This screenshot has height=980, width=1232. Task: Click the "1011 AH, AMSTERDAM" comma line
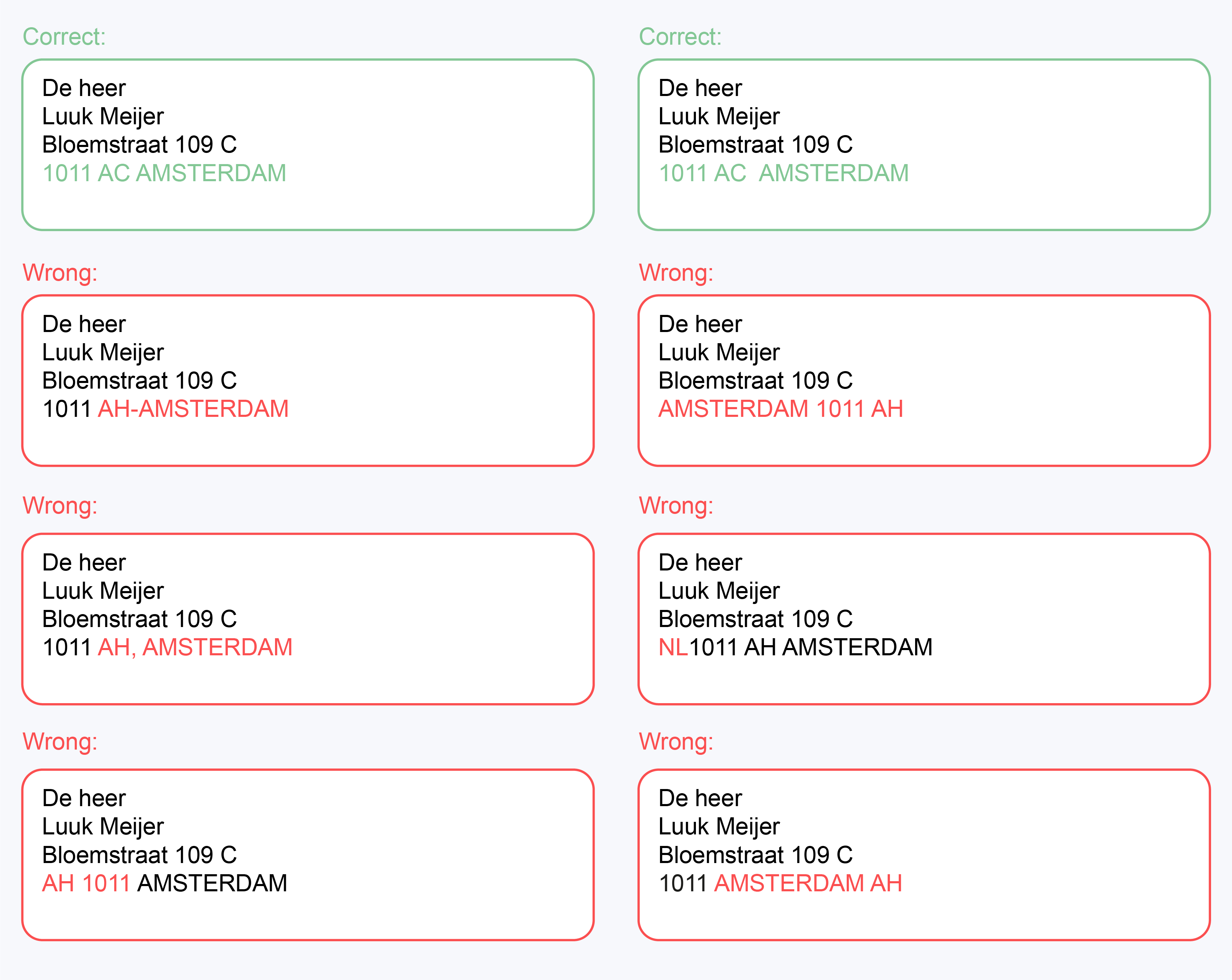tap(167, 648)
